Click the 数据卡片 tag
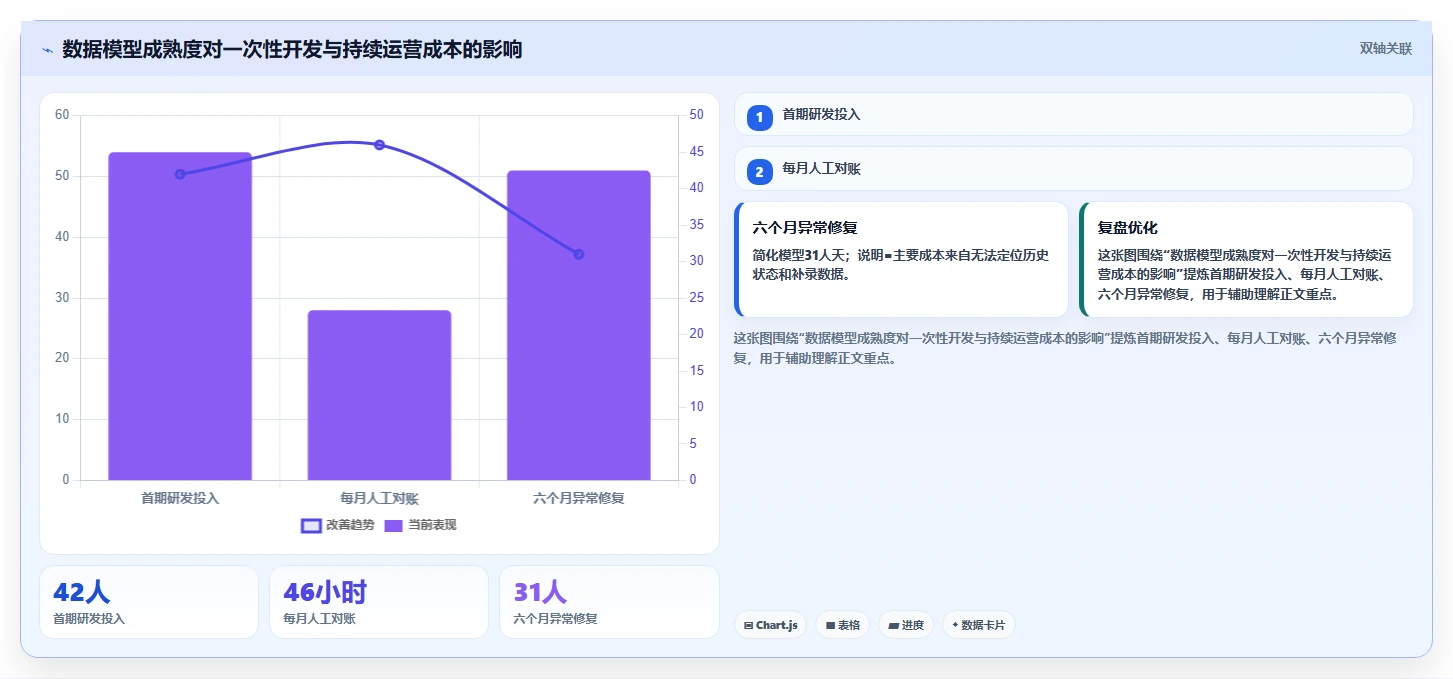Image resolution: width=1453 pixels, height=679 pixels. pyautogui.click(x=979, y=625)
